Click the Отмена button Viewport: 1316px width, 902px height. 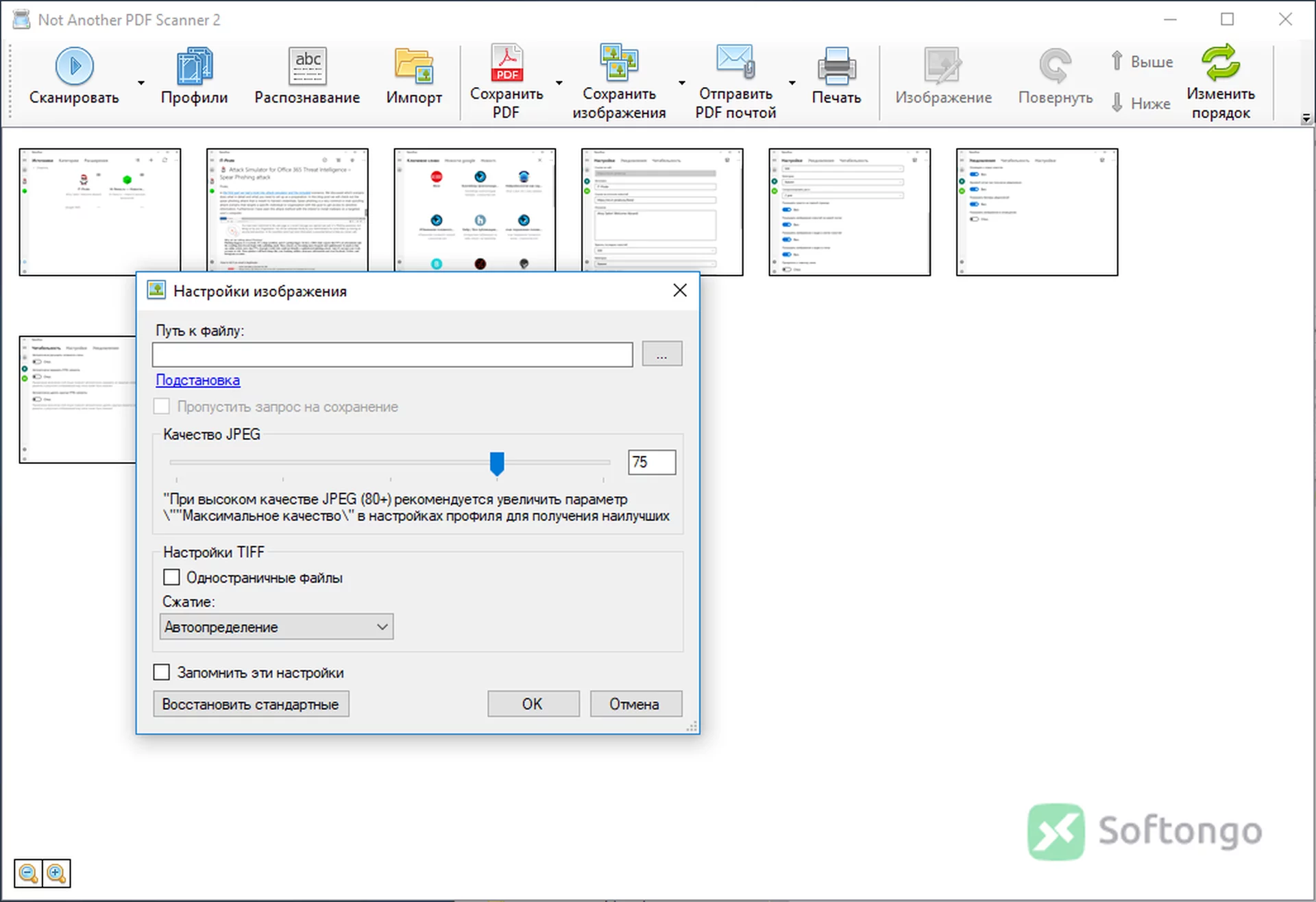click(635, 704)
